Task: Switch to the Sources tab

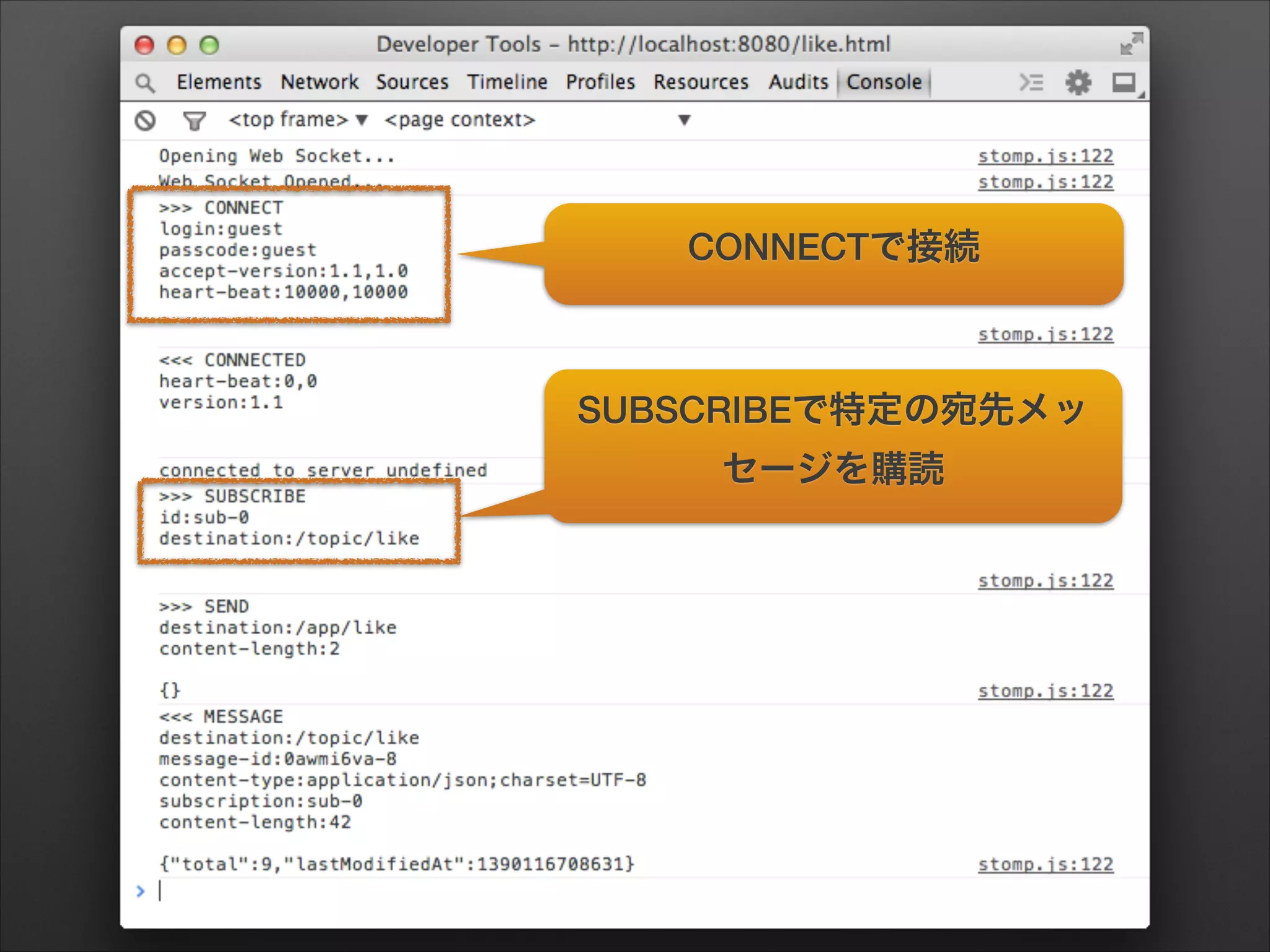Action: [x=412, y=82]
